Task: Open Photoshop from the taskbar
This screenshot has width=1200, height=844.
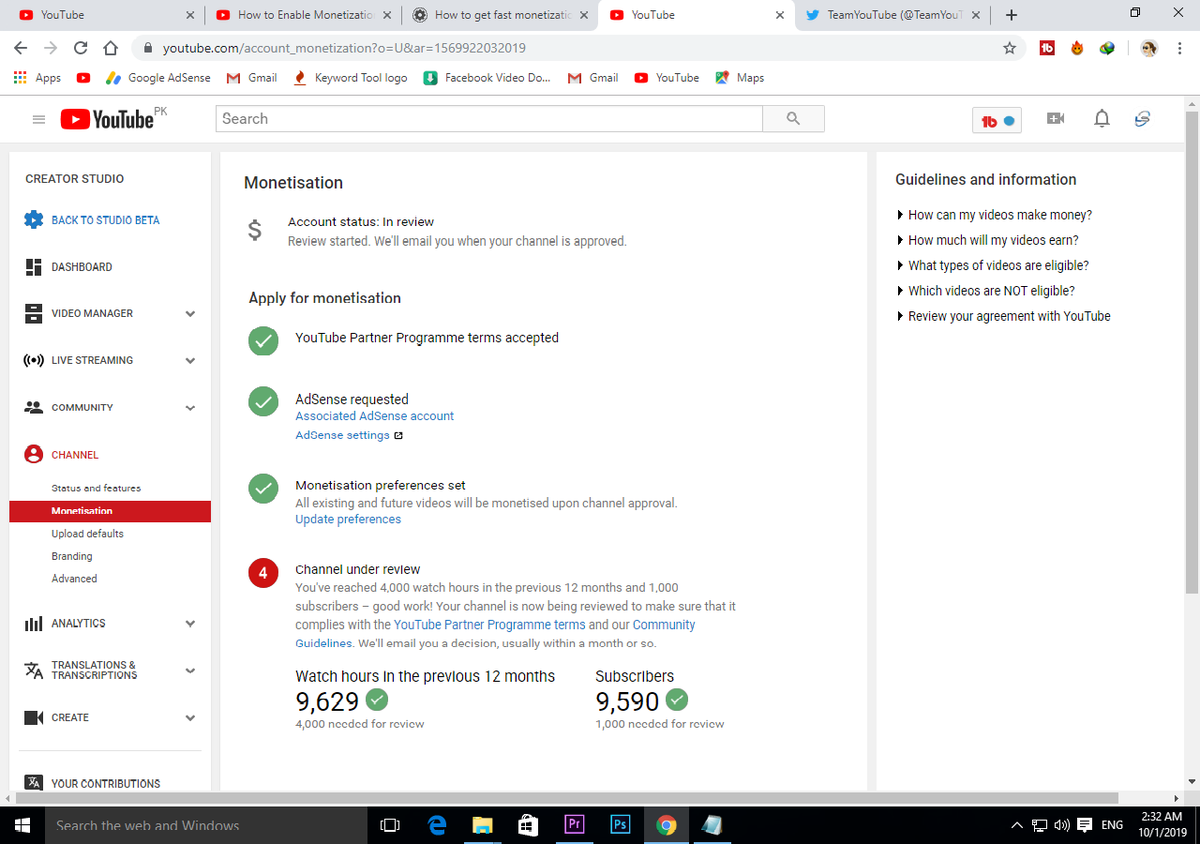Action: click(x=620, y=825)
